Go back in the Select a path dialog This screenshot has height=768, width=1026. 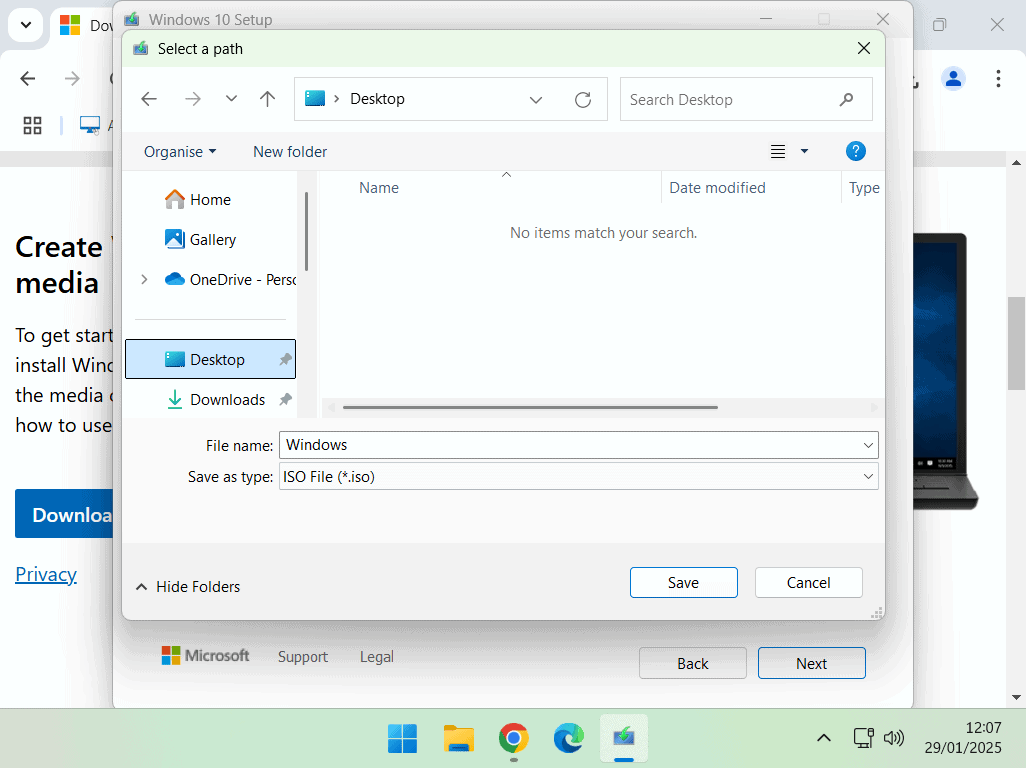(149, 99)
